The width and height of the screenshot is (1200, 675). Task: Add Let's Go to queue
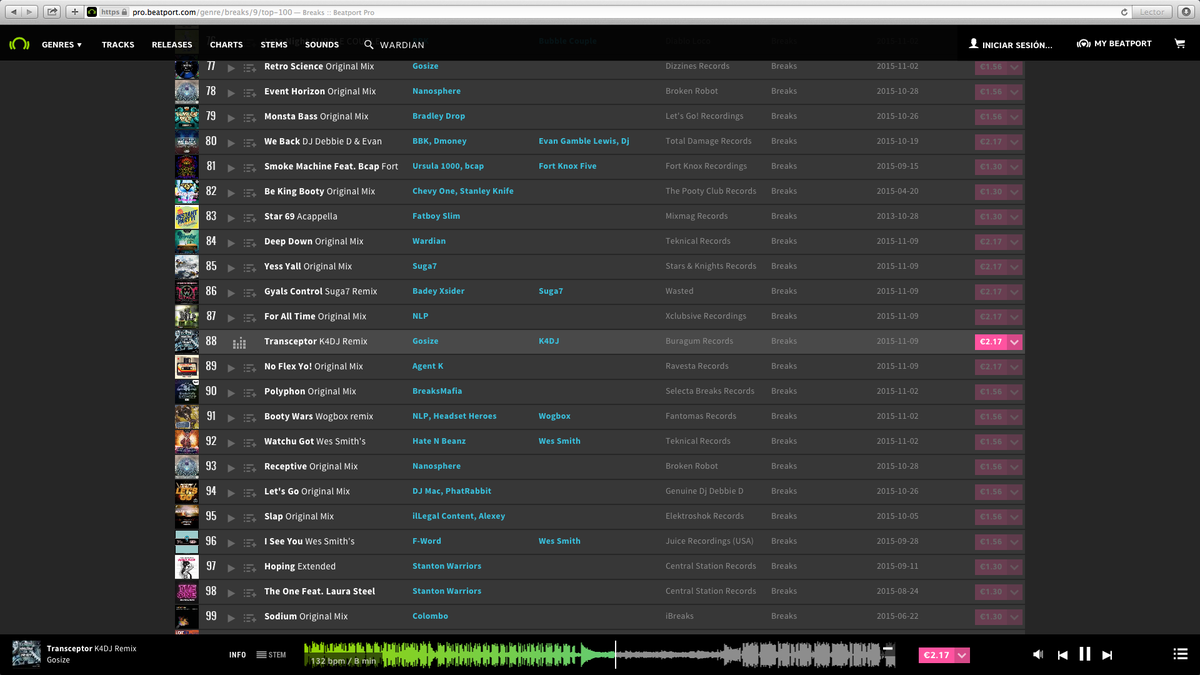249,492
